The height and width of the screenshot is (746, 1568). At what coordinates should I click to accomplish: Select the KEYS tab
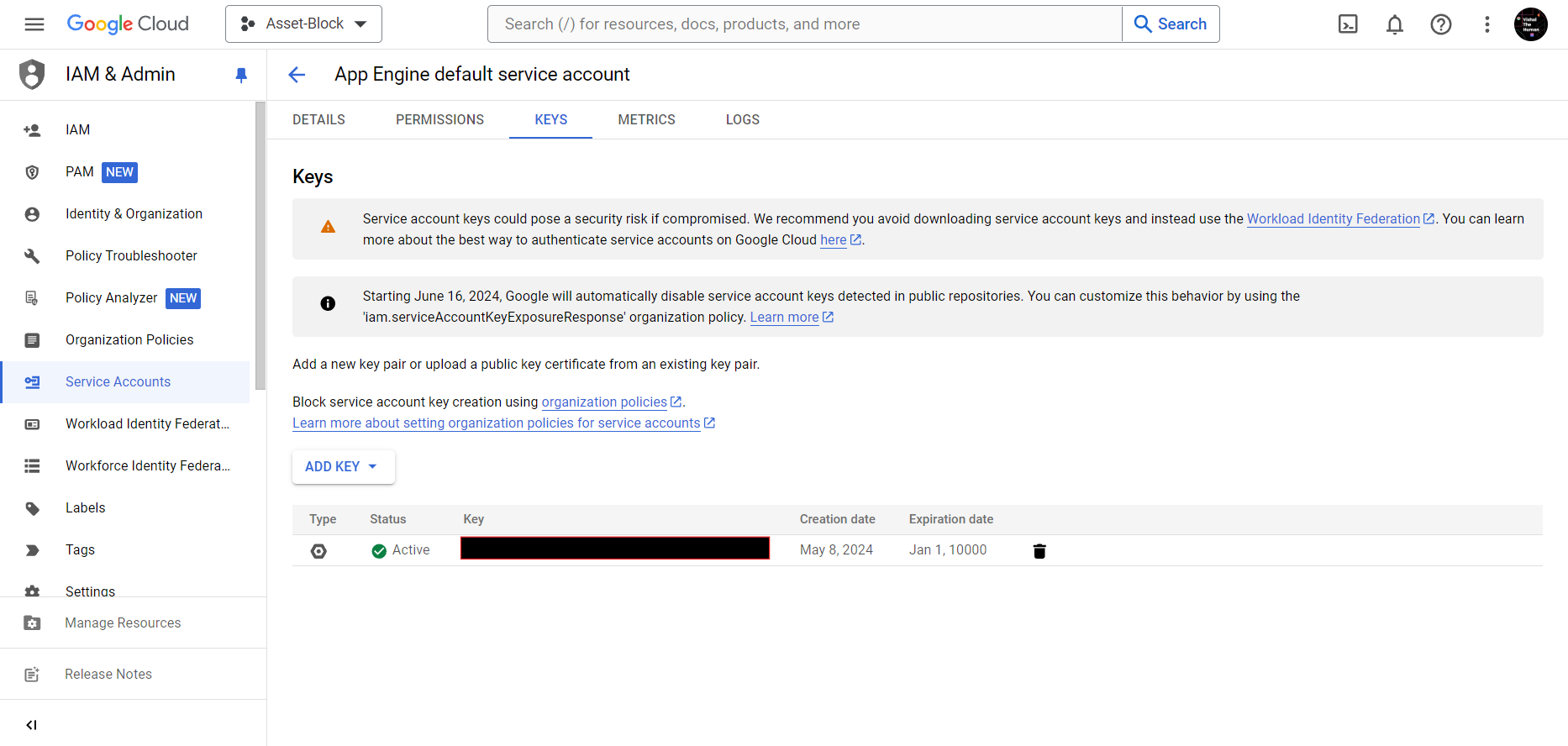pos(551,120)
